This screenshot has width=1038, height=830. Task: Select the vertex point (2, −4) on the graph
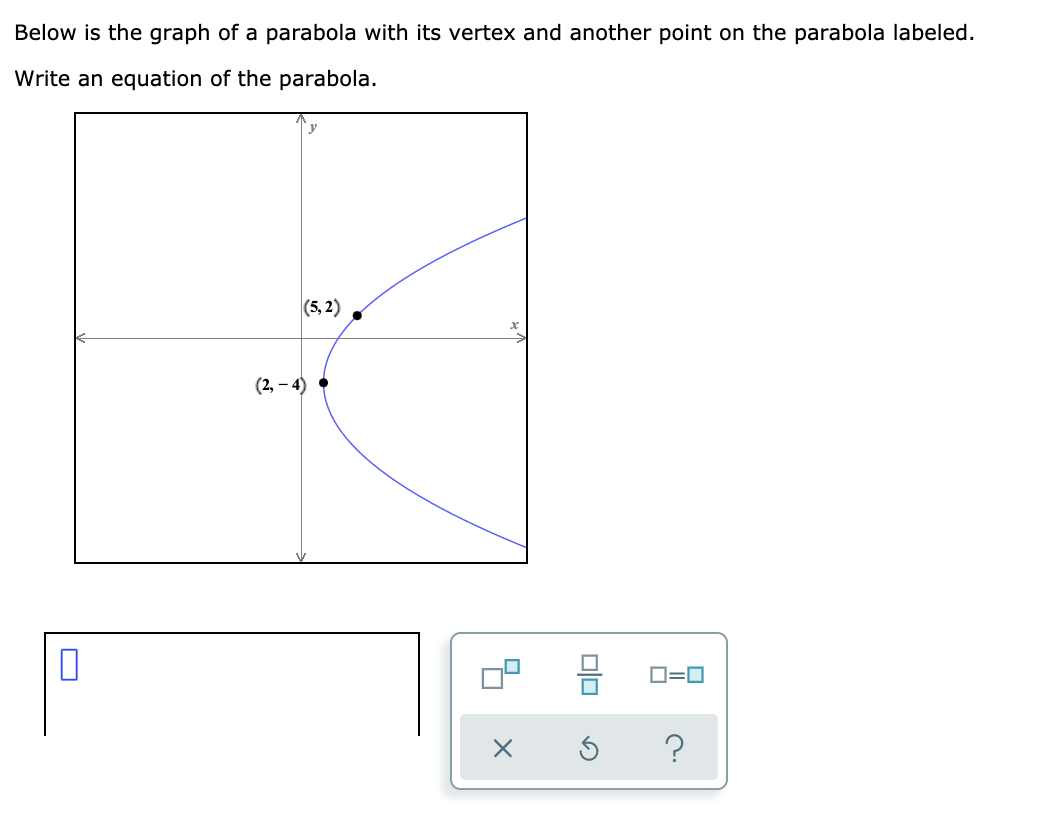tap(322, 381)
